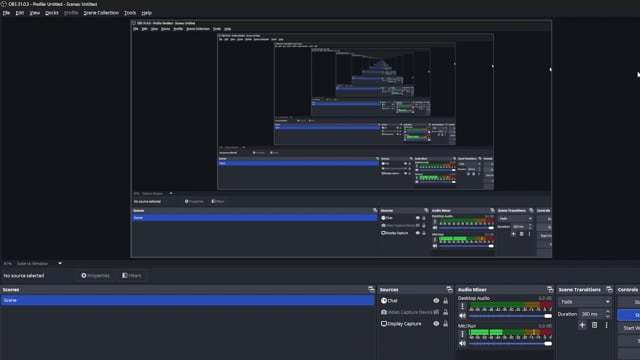Open the Help menu
This screenshot has height=360, width=640.
click(146, 13)
